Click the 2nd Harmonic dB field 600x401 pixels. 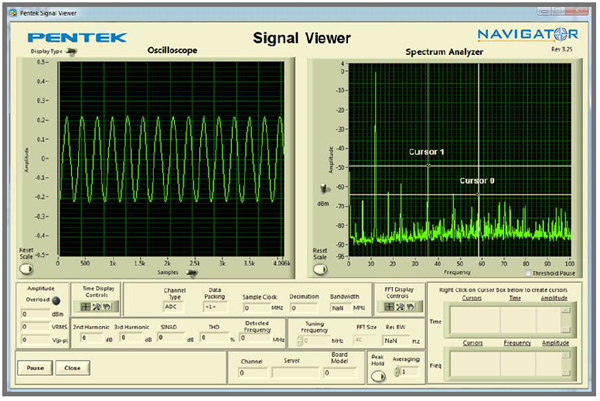(92, 338)
